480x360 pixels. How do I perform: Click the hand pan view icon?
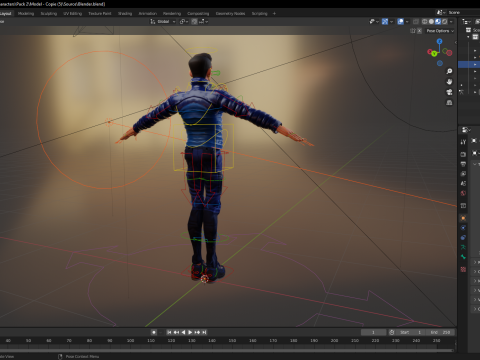coord(449,81)
